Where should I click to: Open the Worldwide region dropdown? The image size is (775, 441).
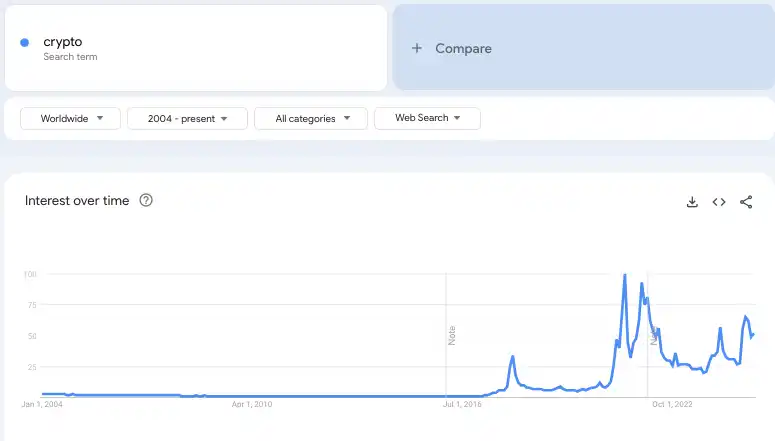pos(70,118)
